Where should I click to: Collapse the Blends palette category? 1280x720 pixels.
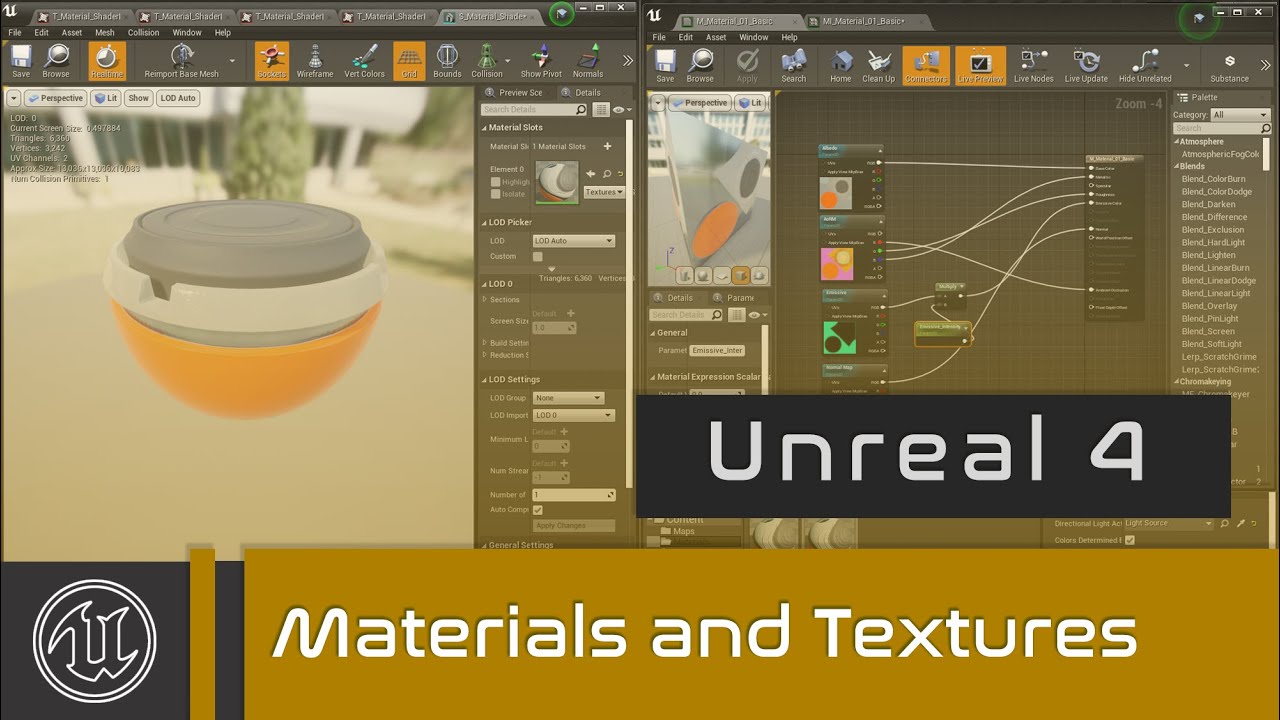1177,166
